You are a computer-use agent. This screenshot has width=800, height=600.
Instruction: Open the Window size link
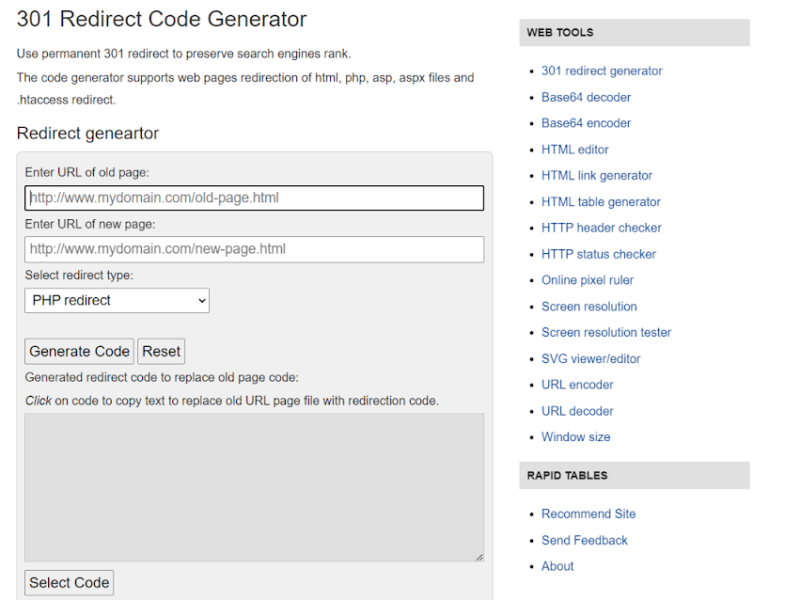click(576, 437)
